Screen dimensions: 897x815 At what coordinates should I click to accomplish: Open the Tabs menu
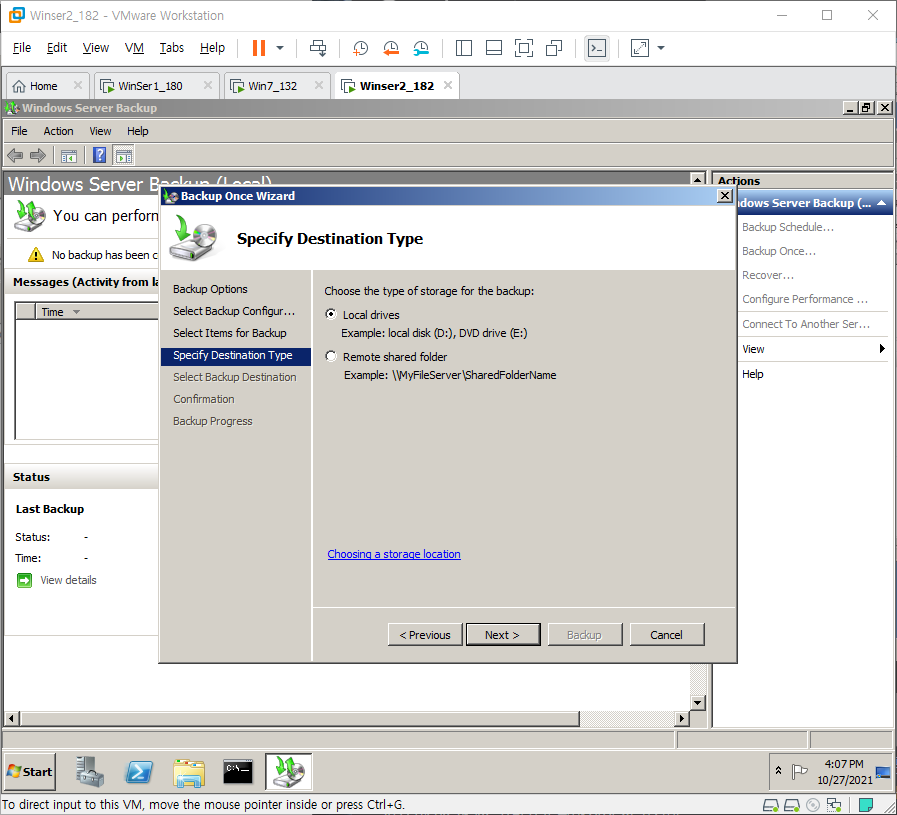click(x=172, y=47)
